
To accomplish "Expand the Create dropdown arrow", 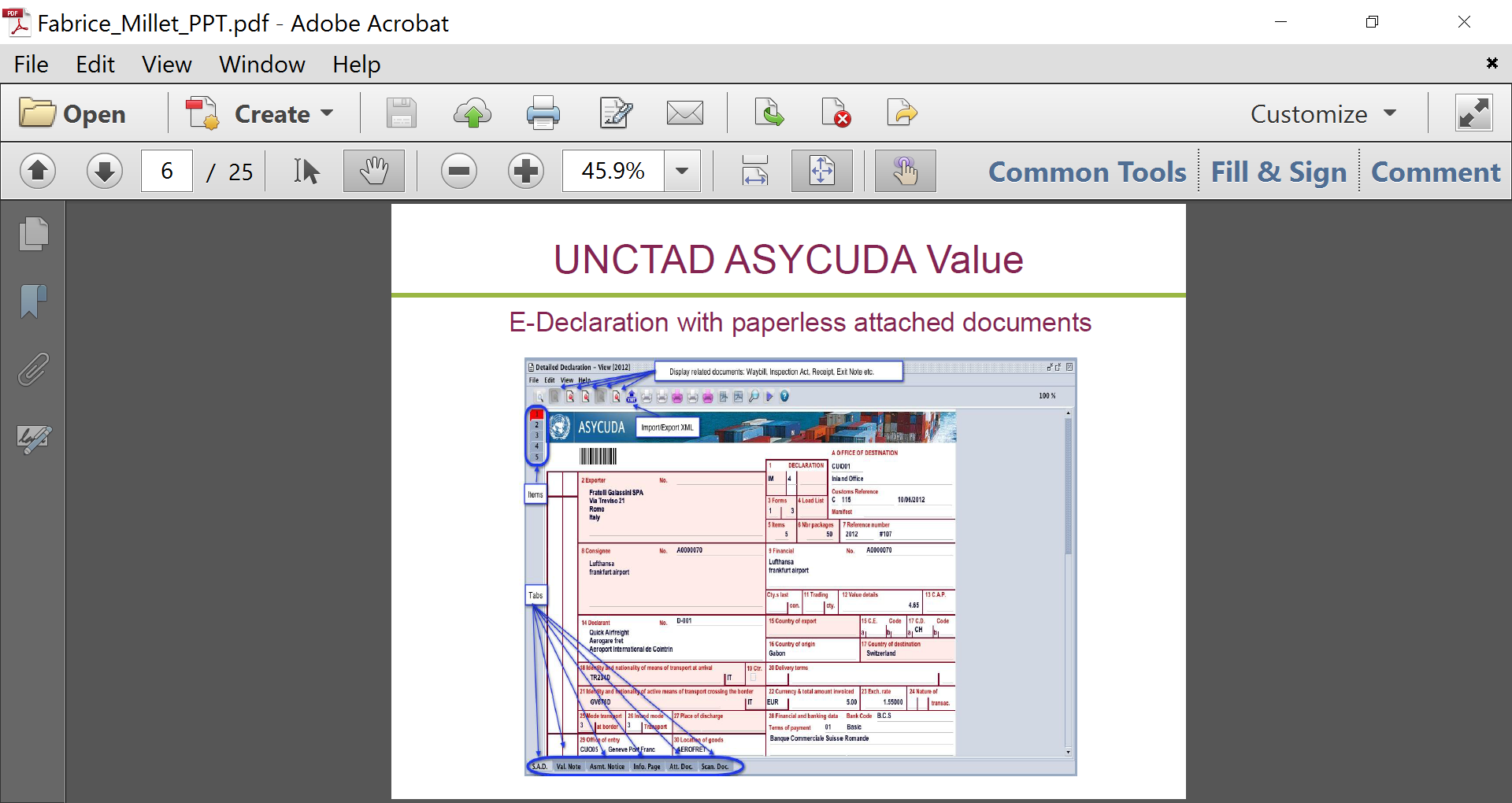I will click(327, 113).
